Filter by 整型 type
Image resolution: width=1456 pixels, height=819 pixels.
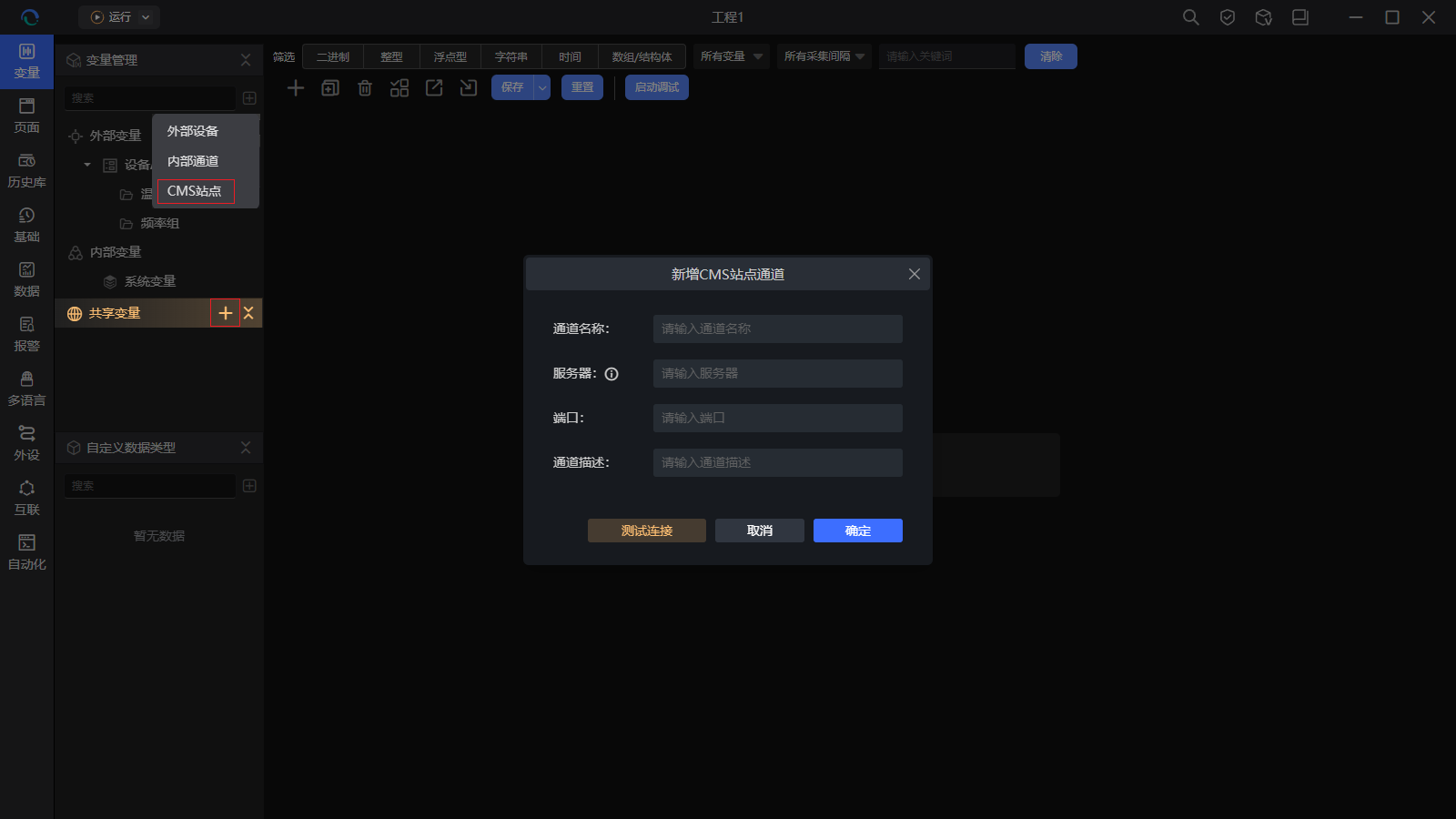(391, 56)
